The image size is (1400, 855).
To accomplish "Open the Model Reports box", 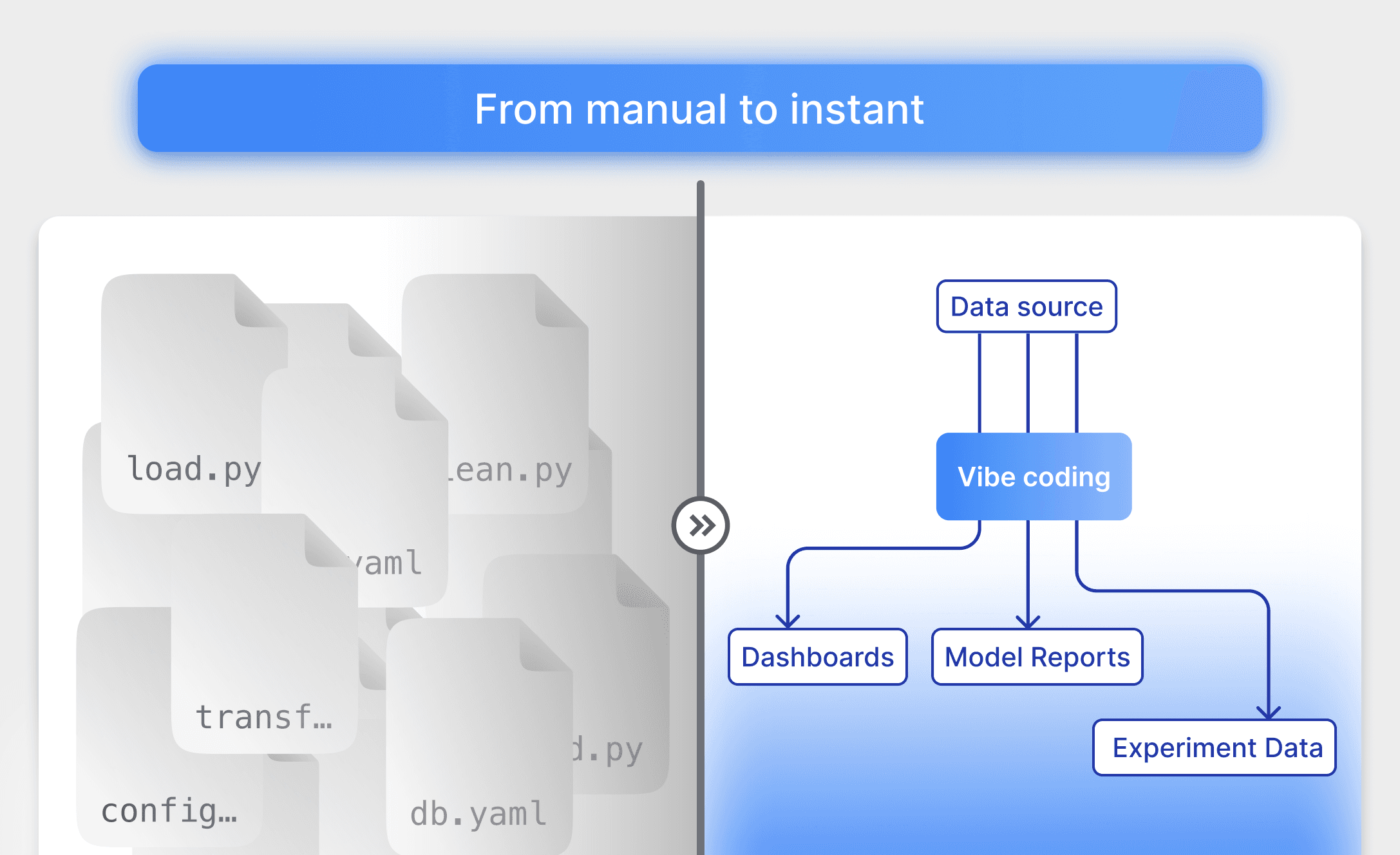I will [x=1037, y=657].
